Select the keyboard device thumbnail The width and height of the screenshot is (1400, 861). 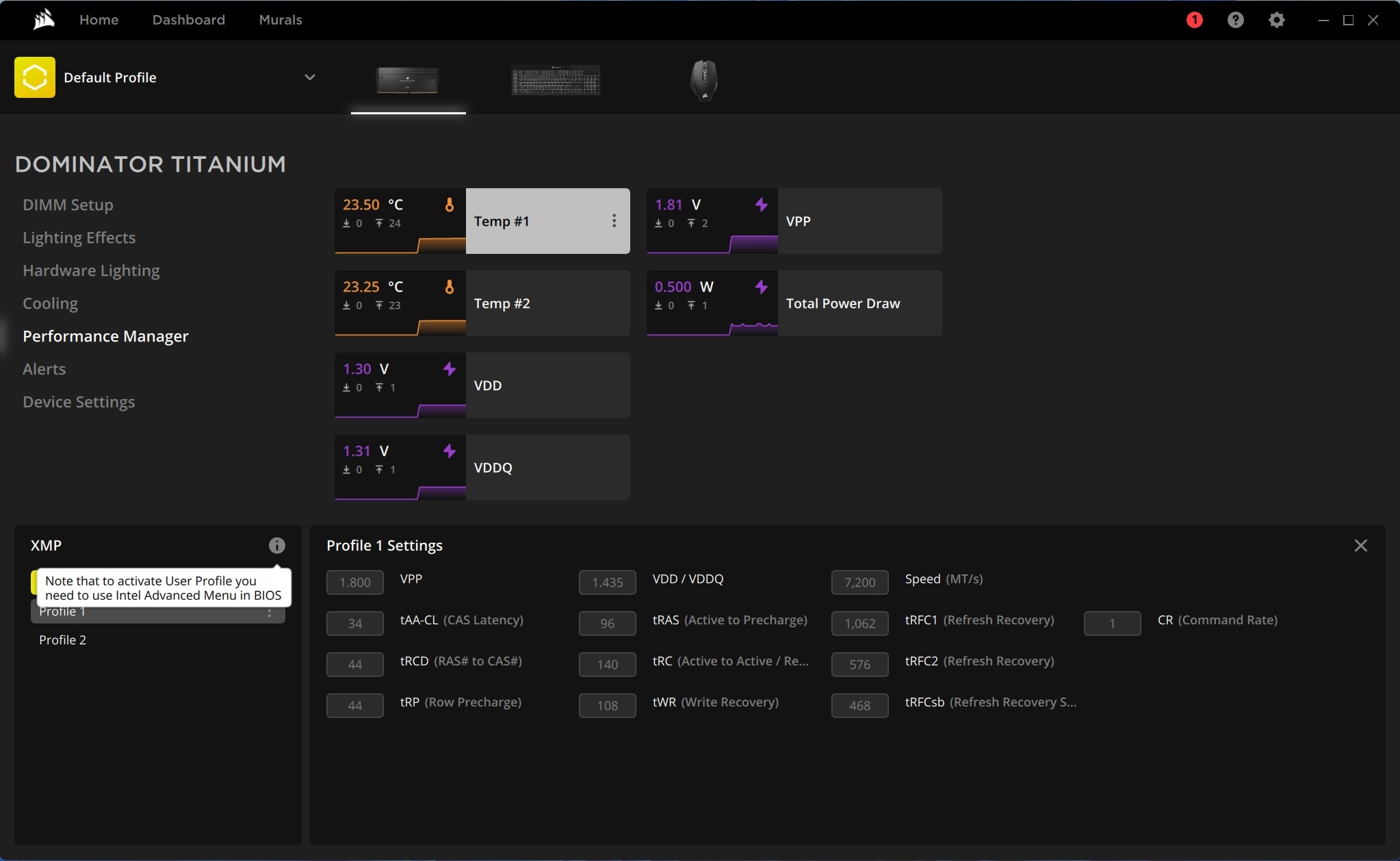point(556,80)
